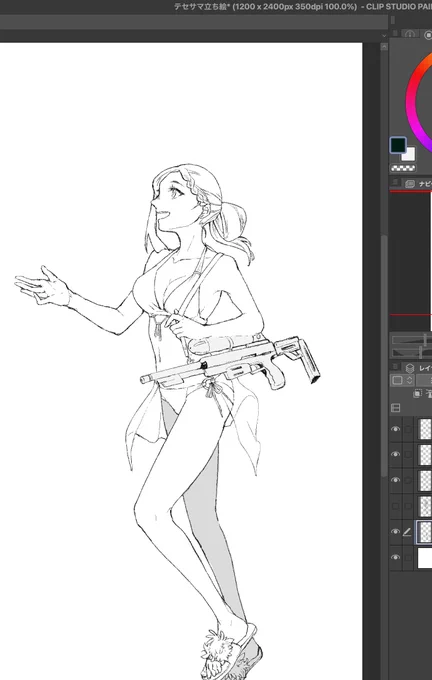The height and width of the screenshot is (680, 432).
Task: Click the title text テセサマ立ち絵
Action: 201,7
